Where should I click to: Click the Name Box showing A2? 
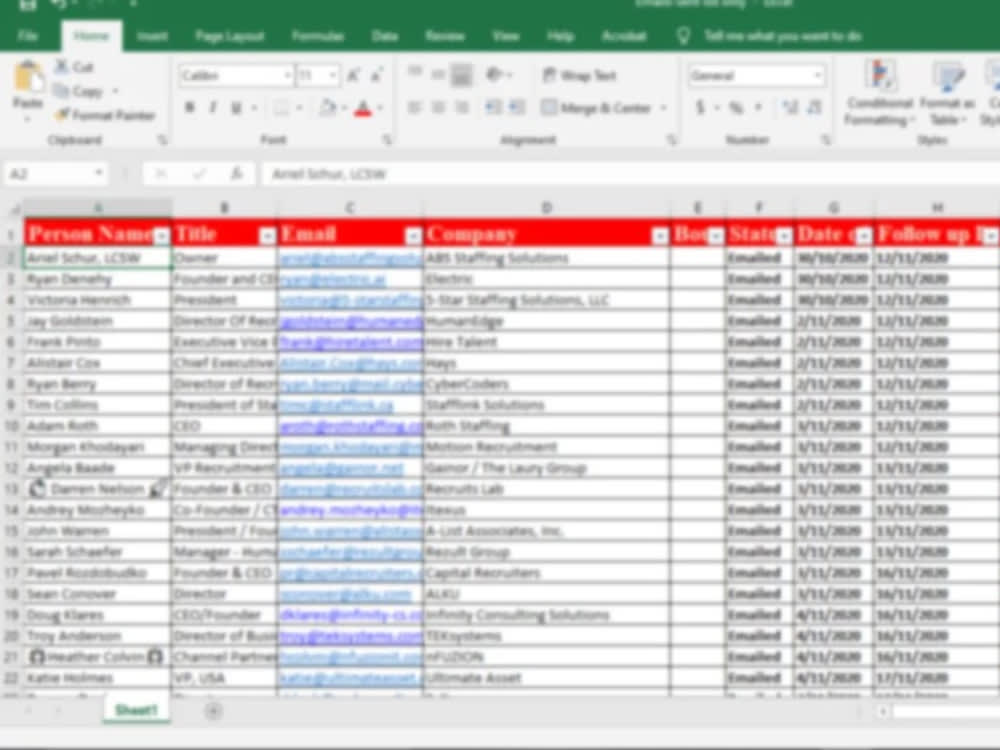[x=54, y=173]
